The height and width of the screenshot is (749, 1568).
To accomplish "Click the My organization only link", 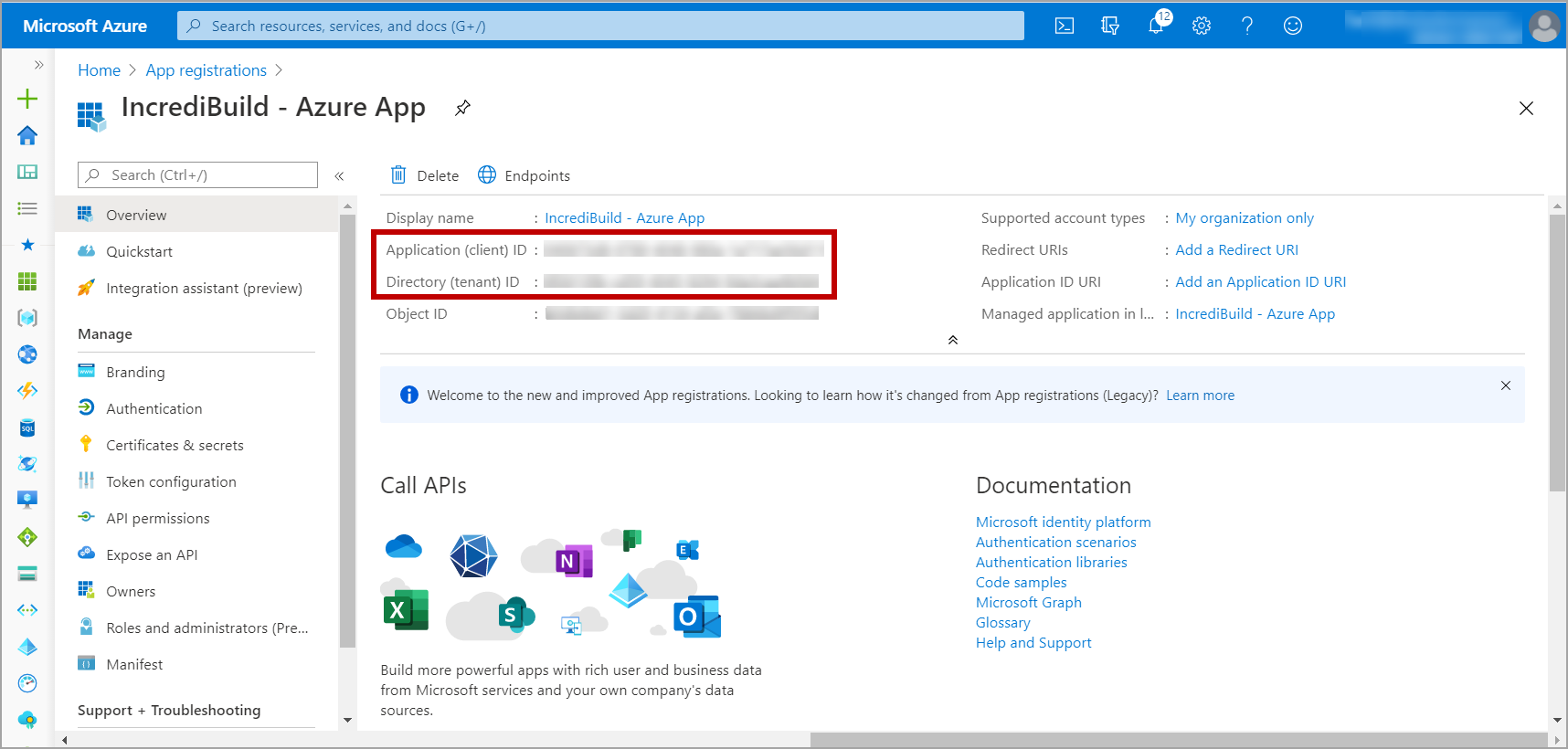I will (1245, 217).
